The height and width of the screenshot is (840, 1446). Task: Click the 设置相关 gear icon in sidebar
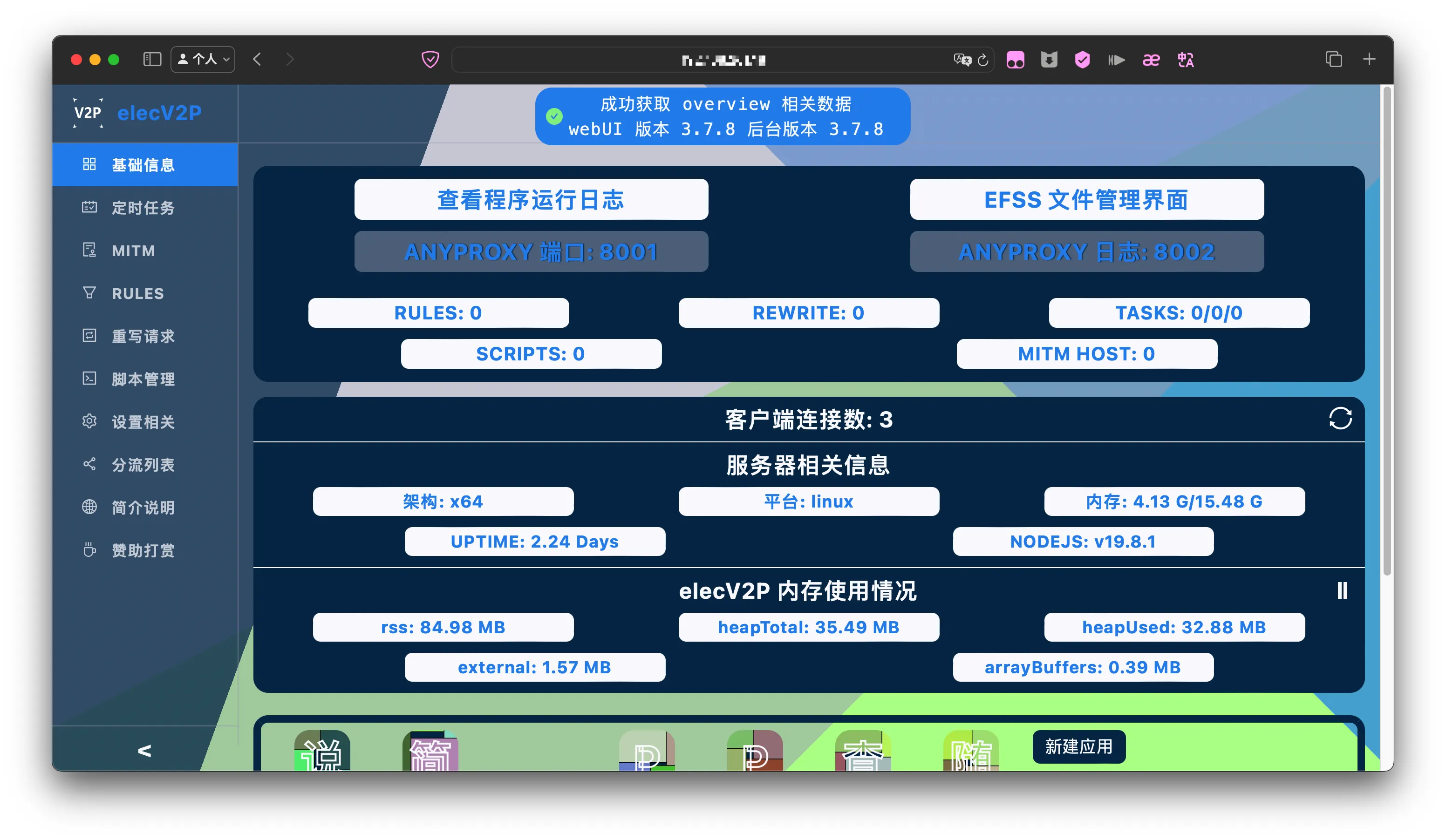89,421
